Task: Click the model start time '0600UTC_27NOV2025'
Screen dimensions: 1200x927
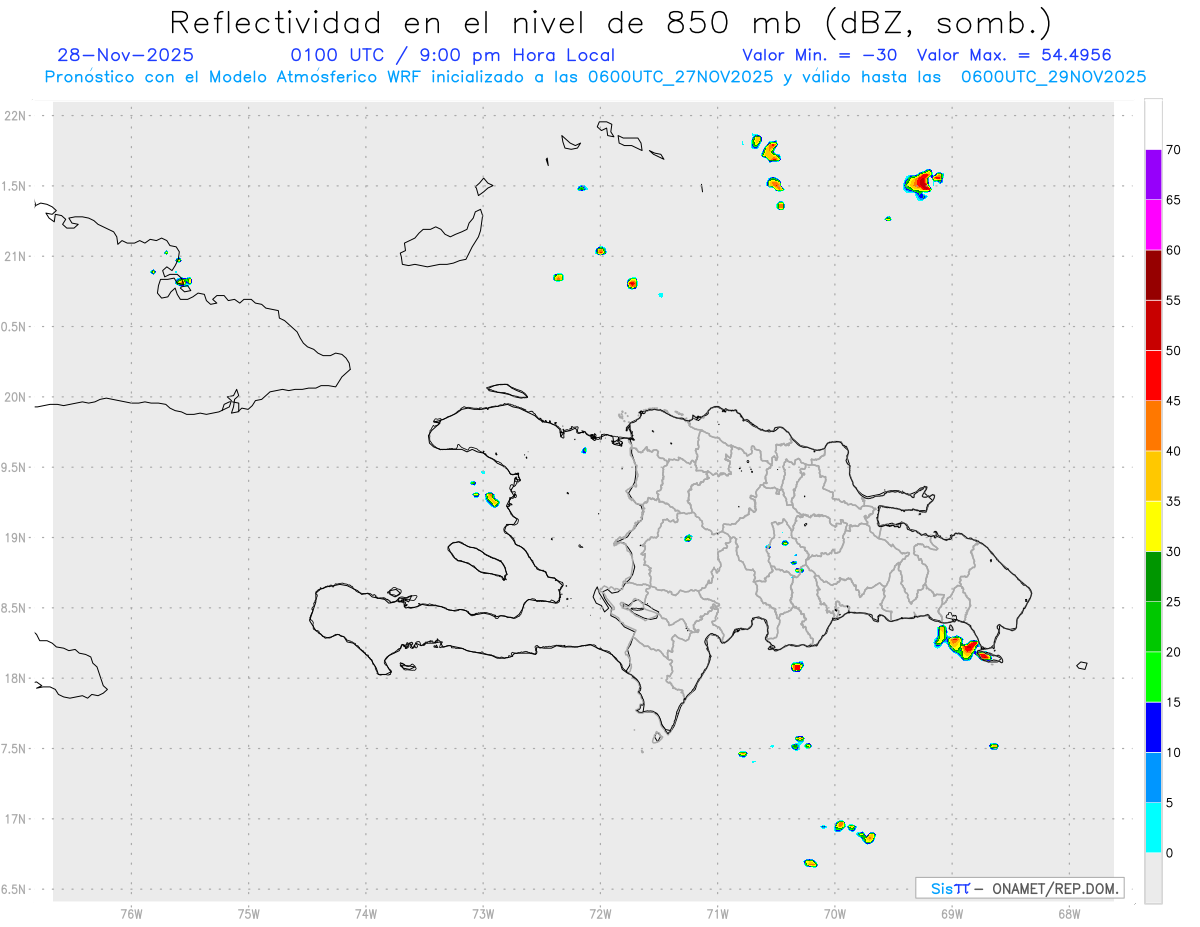Action: point(681,77)
